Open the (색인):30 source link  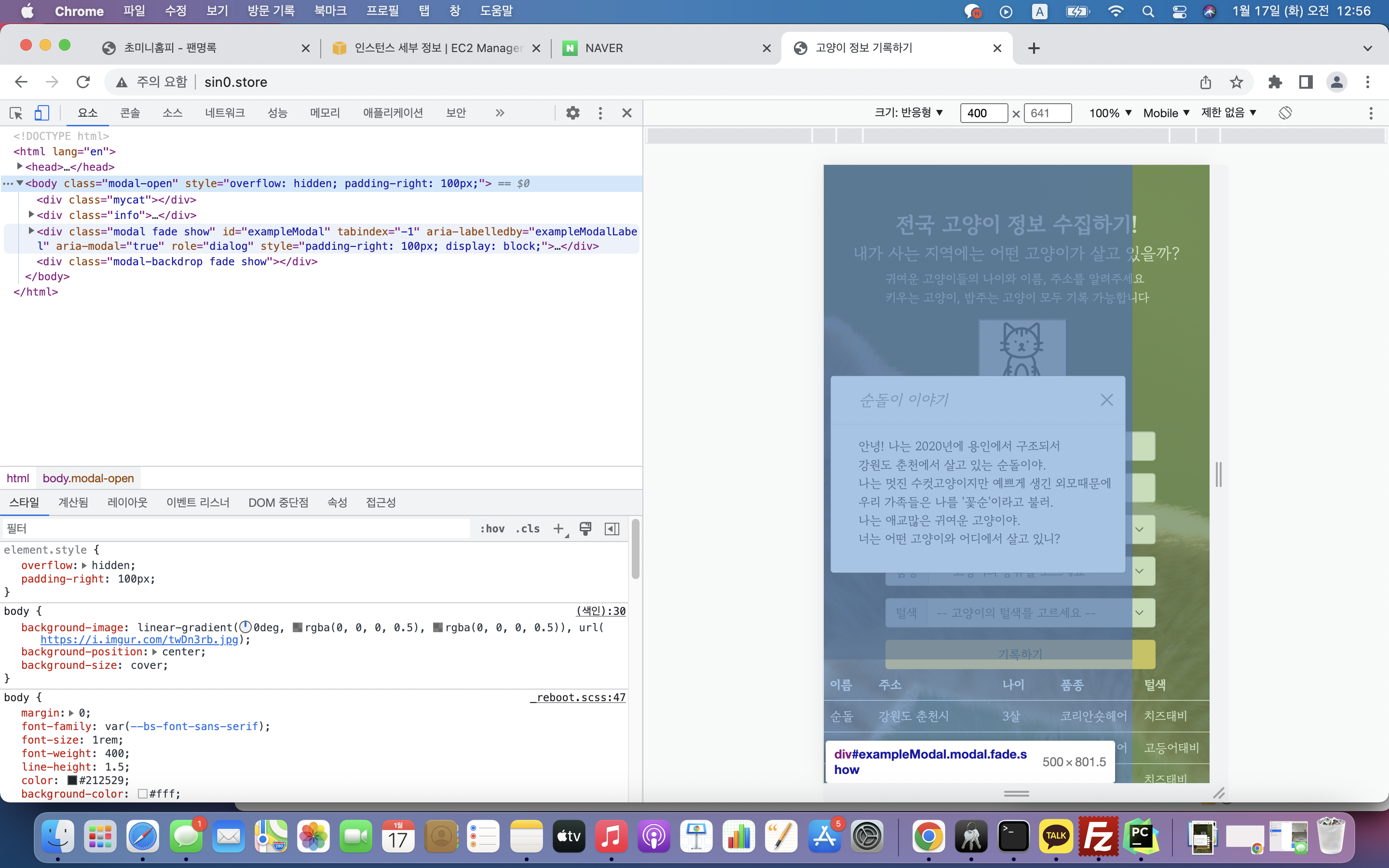click(601, 611)
